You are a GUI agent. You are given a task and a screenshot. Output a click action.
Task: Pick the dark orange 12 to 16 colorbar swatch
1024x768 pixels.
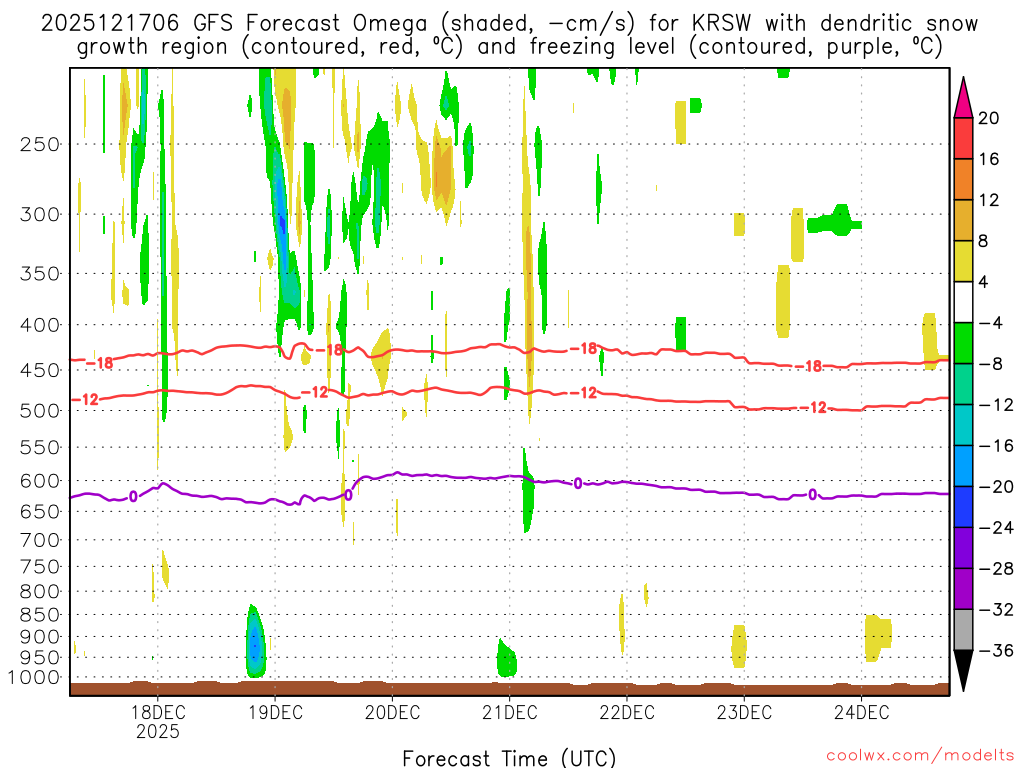[963, 180]
